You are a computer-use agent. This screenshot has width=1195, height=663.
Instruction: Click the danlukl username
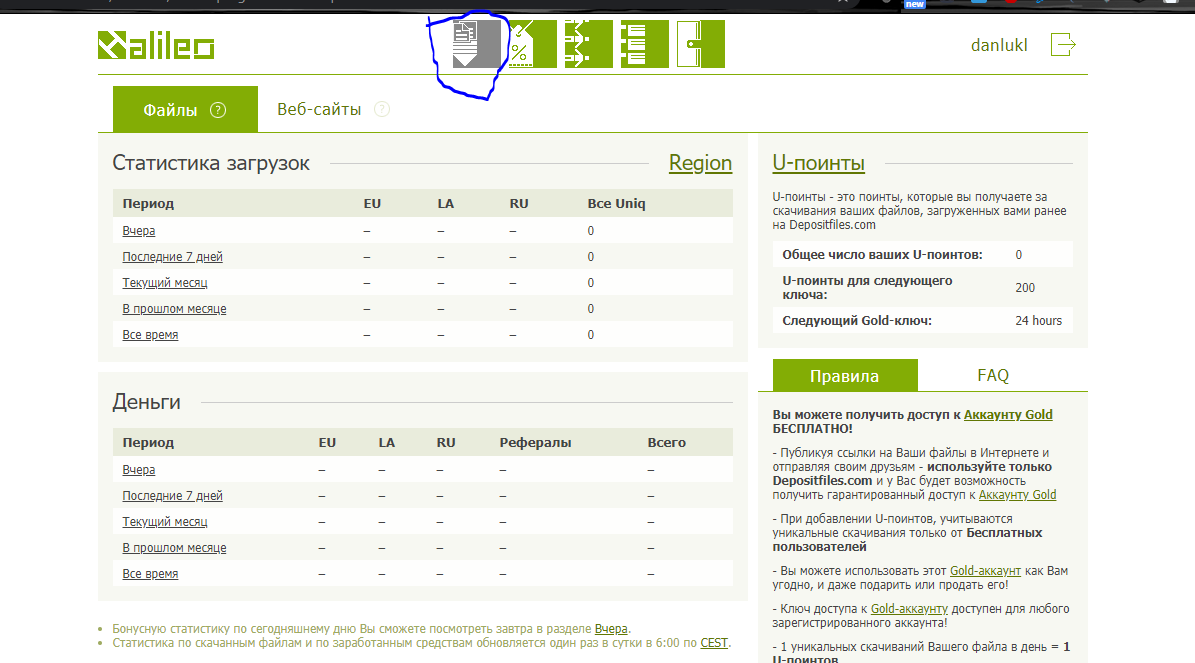click(x=998, y=45)
